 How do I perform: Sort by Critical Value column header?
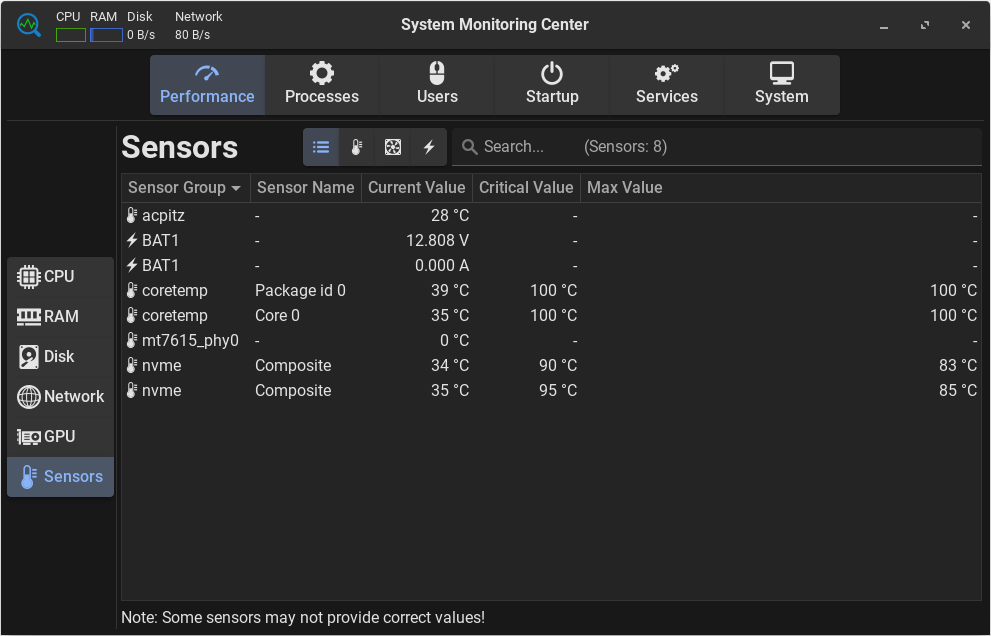click(x=526, y=188)
